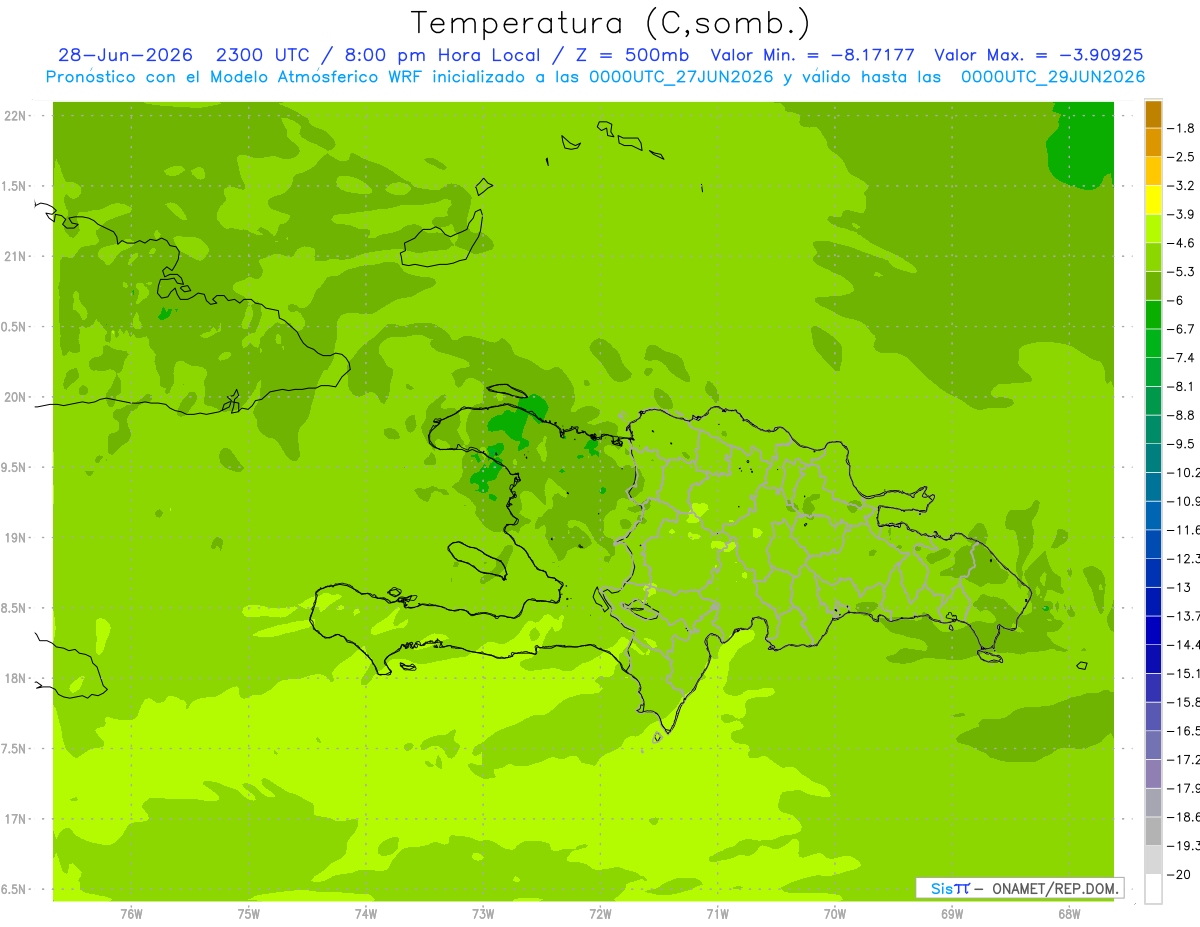1200x927 pixels.
Task: Click the '19N' latitude label
Action: pyautogui.click(x=15, y=538)
